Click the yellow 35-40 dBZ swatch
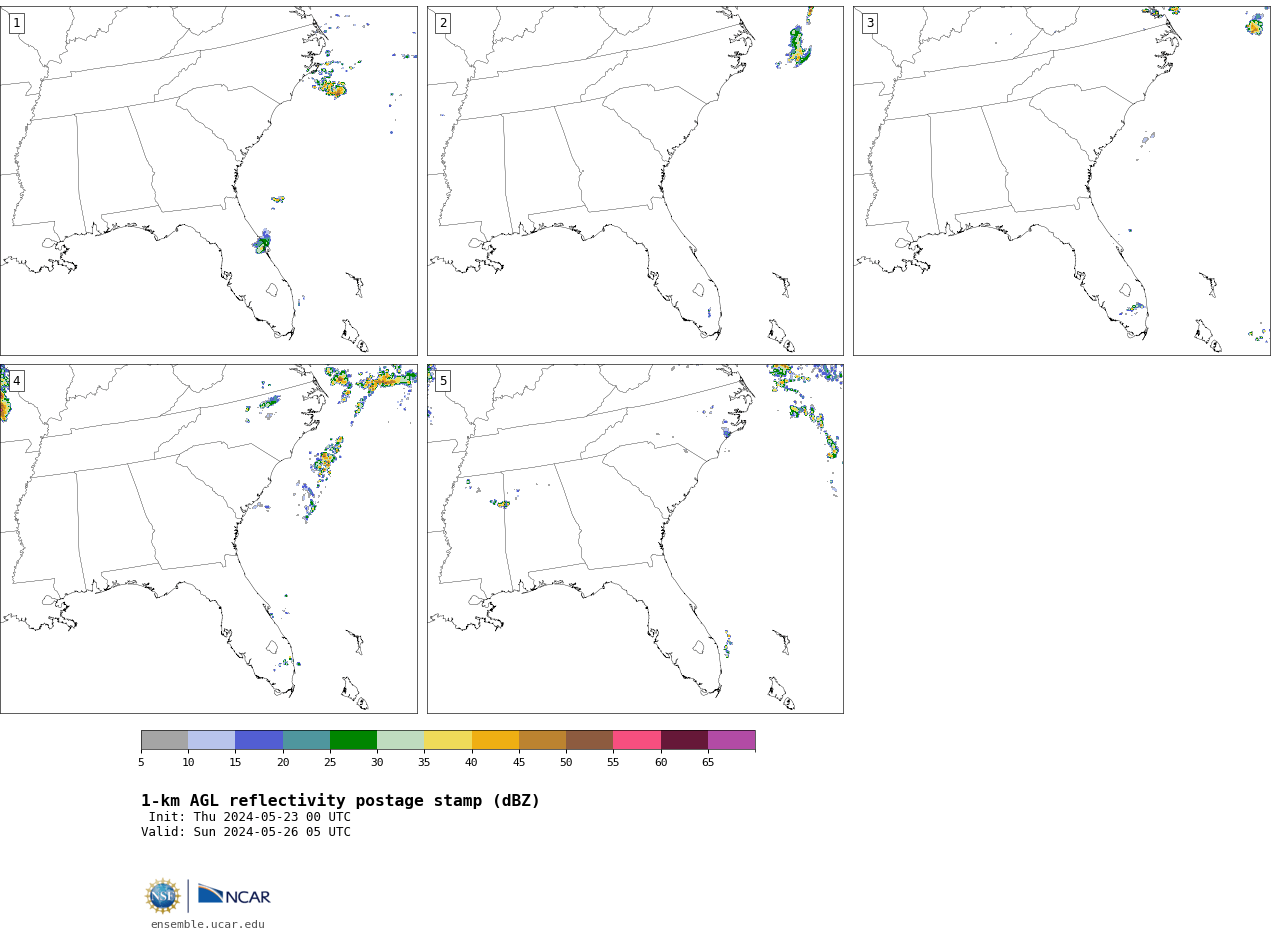The height and width of the screenshot is (936, 1280). point(448,740)
